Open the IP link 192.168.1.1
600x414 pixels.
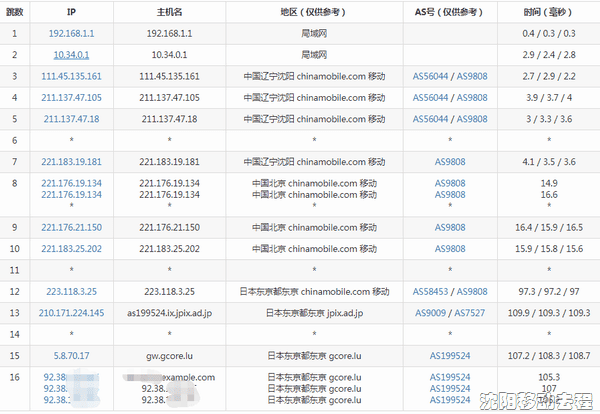tap(71, 34)
